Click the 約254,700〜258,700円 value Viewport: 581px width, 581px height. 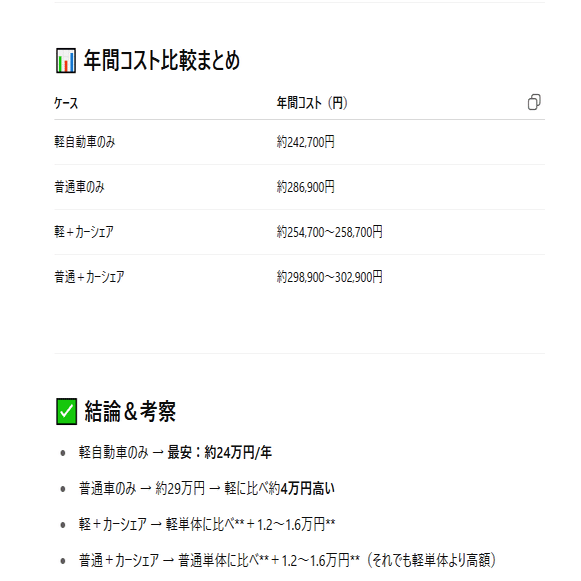(x=329, y=232)
